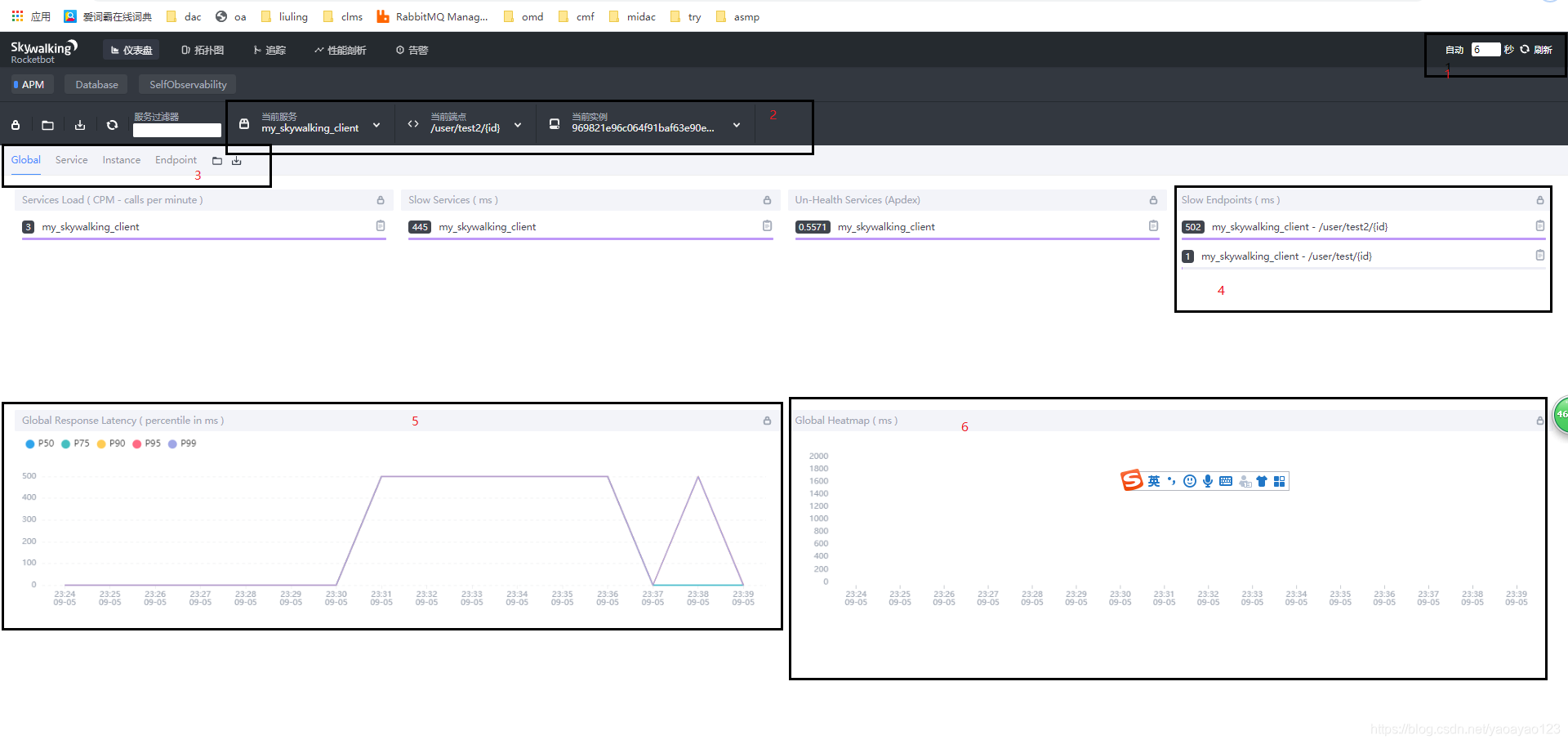Select the SelfObservability dashboard group
The height and width of the screenshot is (744, 1568).
coord(188,84)
